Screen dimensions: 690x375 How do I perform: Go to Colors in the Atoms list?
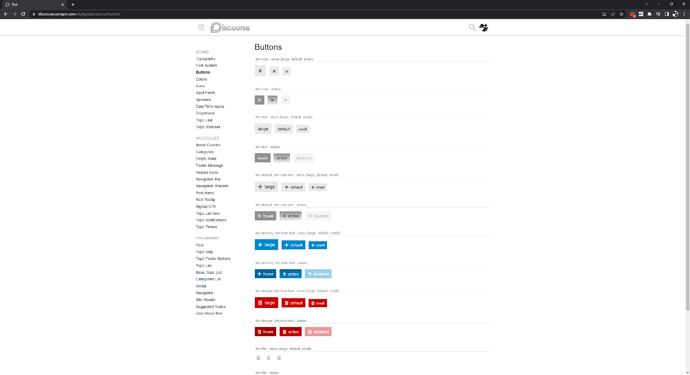(x=201, y=79)
